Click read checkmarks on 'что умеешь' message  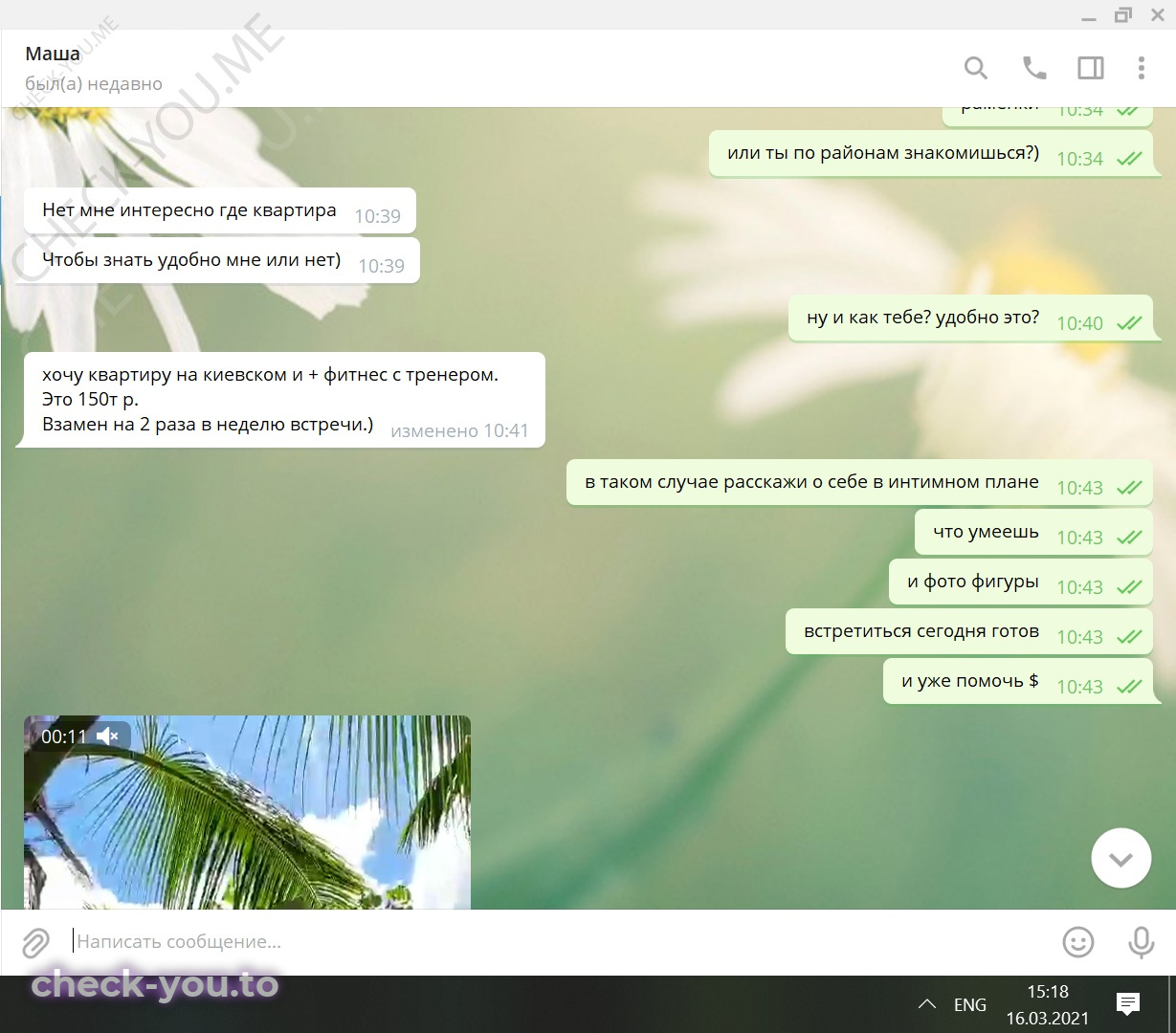[1129, 538]
